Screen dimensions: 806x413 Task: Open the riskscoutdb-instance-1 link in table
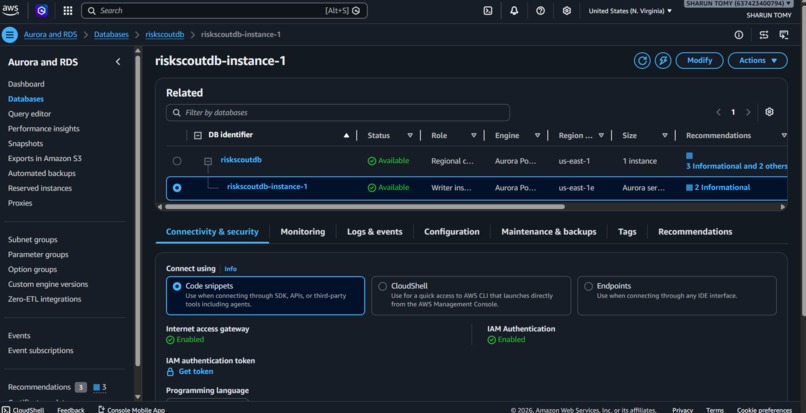(x=267, y=187)
